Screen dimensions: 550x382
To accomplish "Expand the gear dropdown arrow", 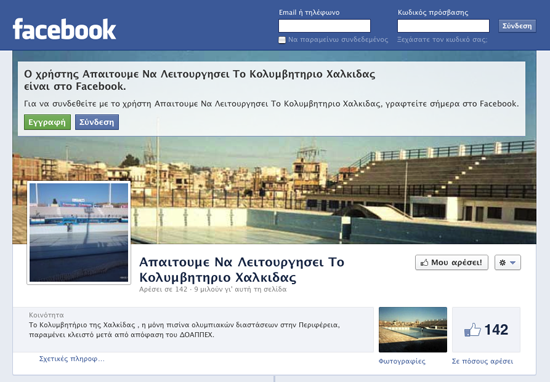I will point(512,262).
